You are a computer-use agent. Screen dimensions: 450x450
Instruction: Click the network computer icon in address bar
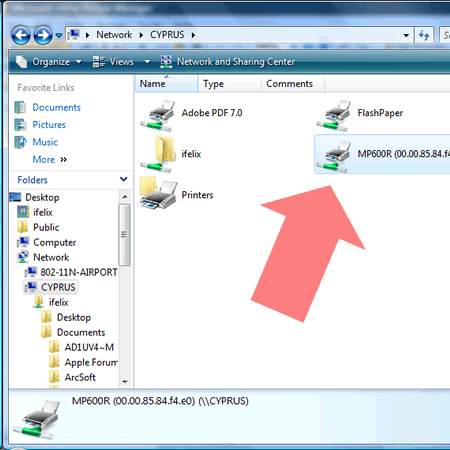[73, 34]
